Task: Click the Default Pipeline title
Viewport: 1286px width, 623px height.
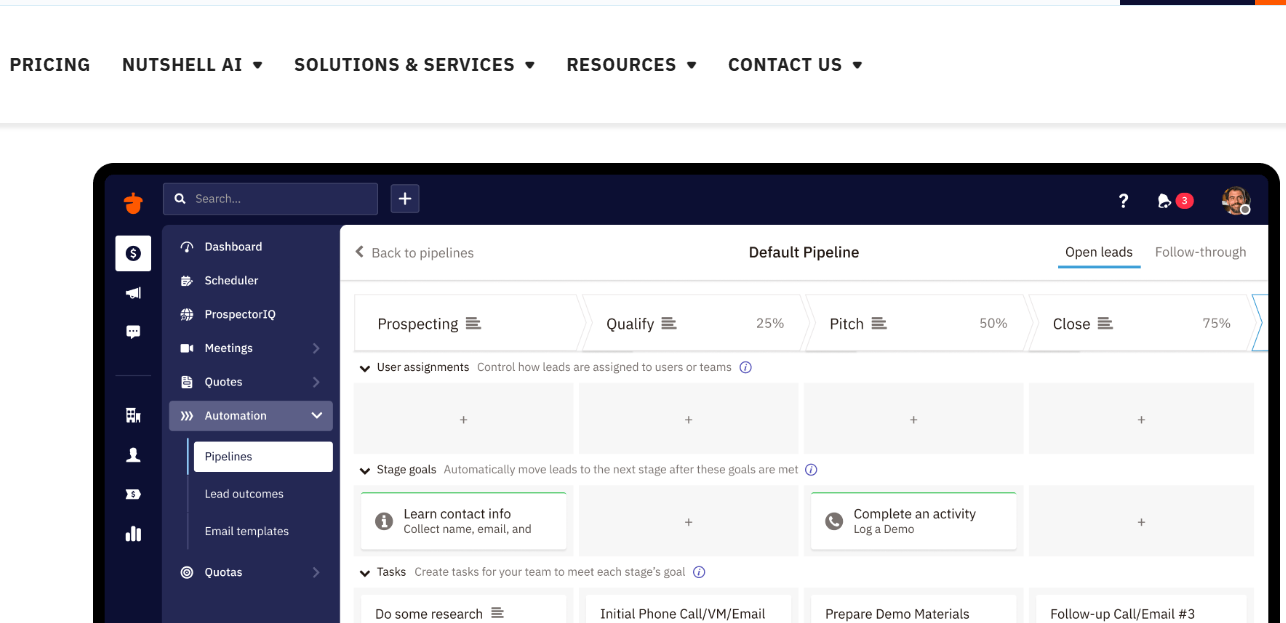Action: click(x=804, y=252)
